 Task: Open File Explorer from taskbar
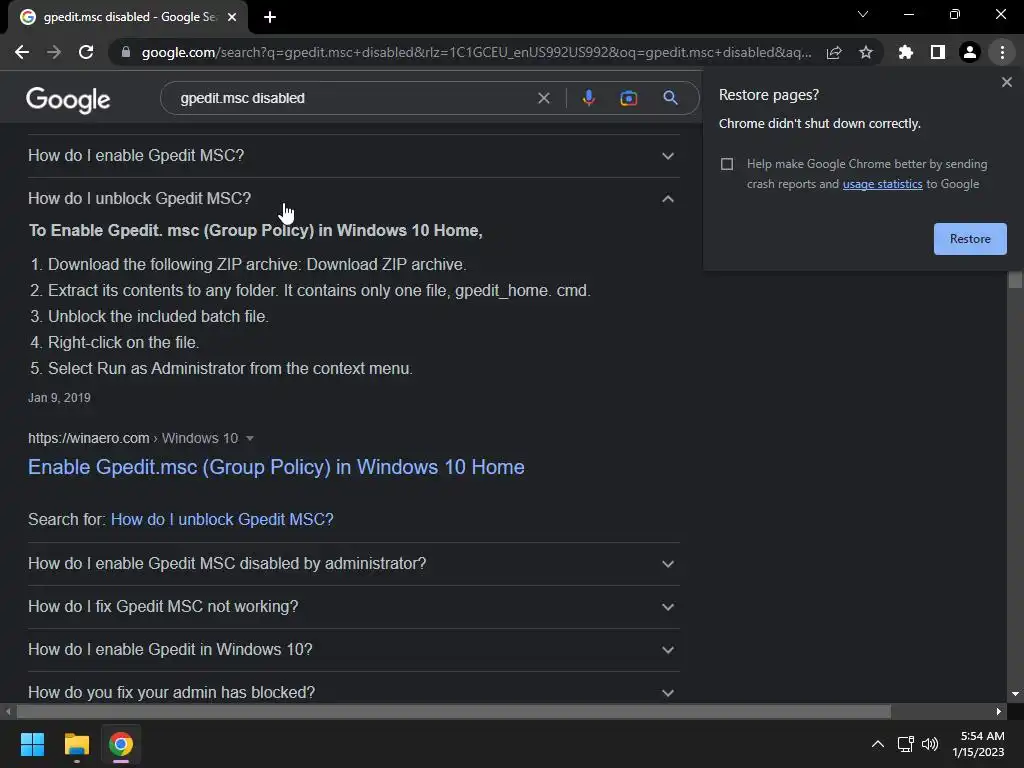point(76,744)
